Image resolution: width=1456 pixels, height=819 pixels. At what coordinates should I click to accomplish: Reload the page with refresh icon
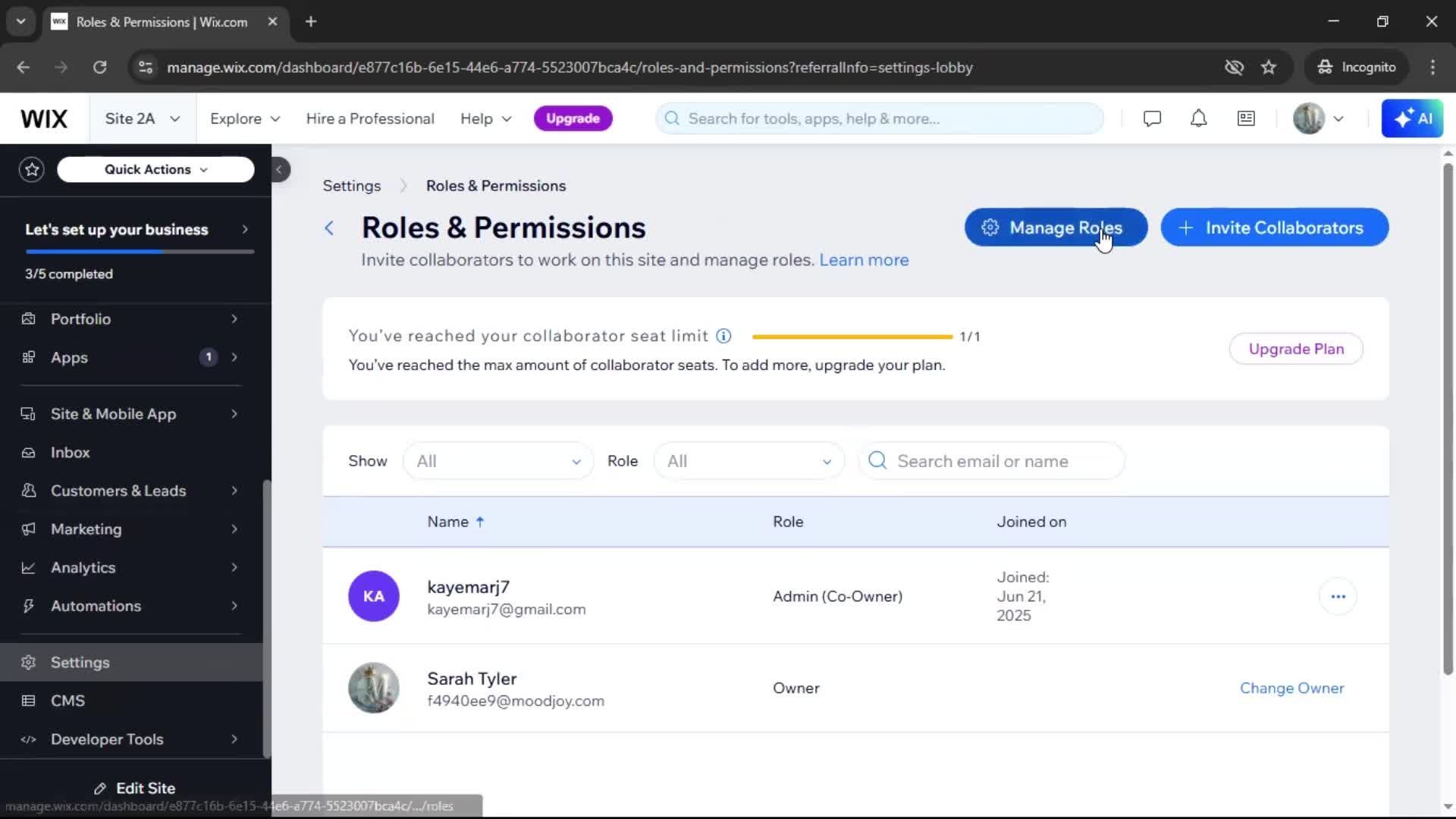[99, 67]
